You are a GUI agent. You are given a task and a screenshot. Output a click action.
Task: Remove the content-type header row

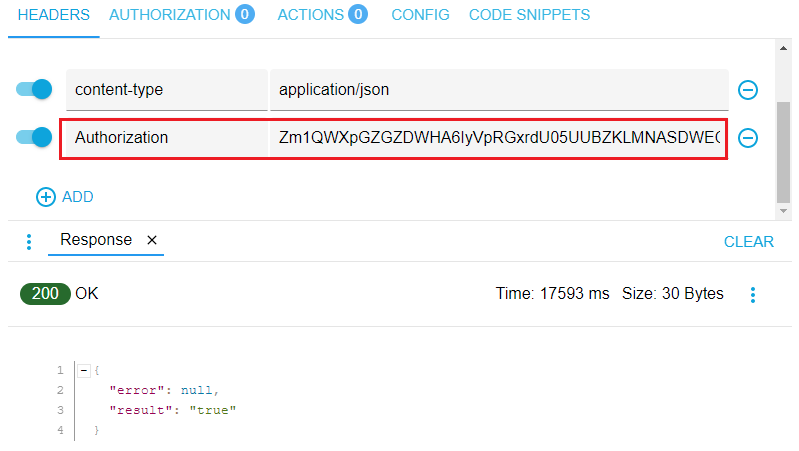coord(747,90)
